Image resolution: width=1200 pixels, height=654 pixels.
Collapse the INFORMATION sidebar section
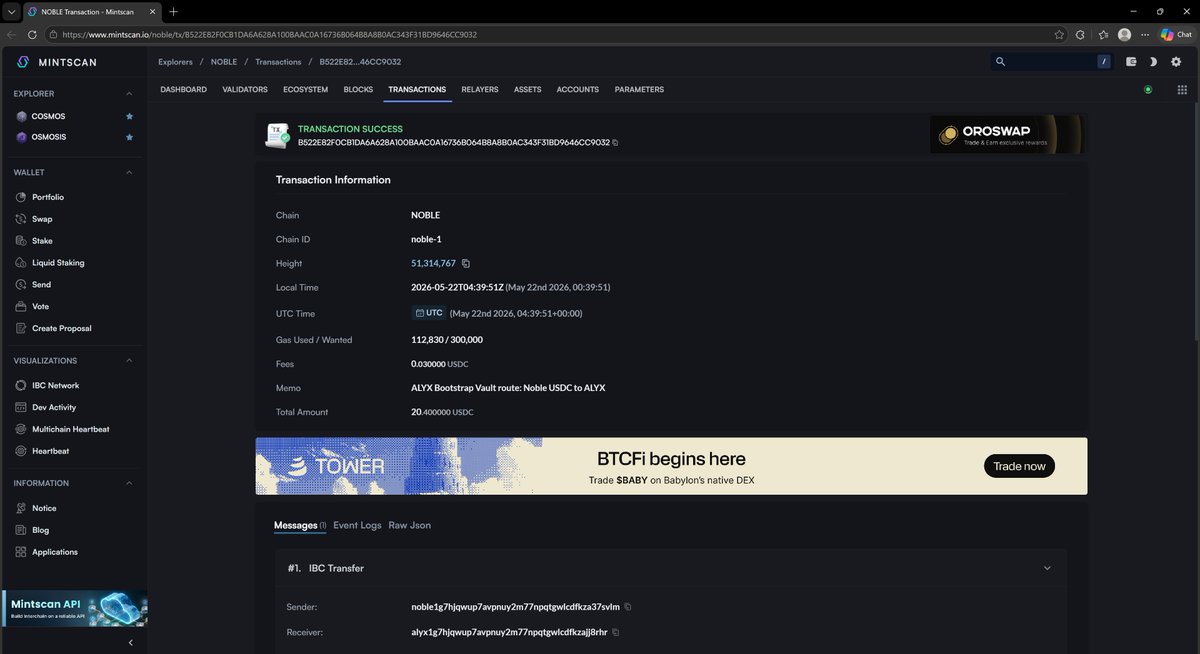(129, 483)
